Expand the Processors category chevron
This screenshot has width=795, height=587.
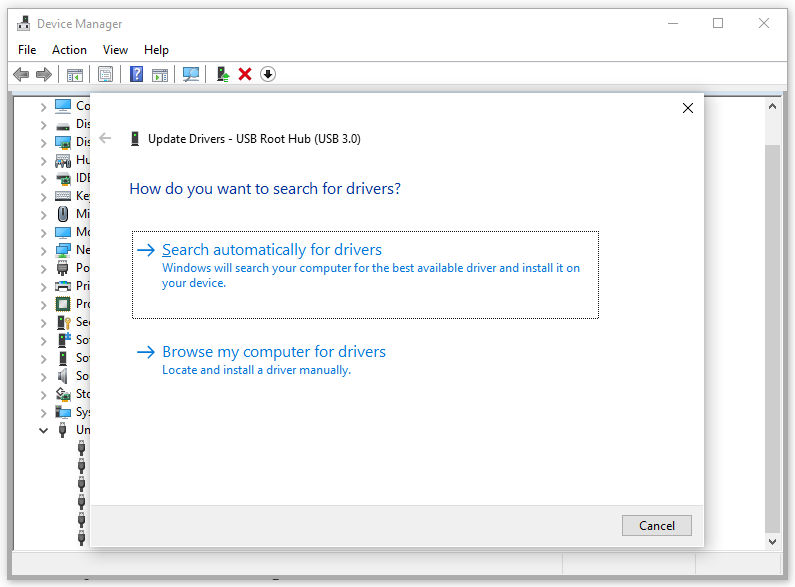tap(43, 304)
